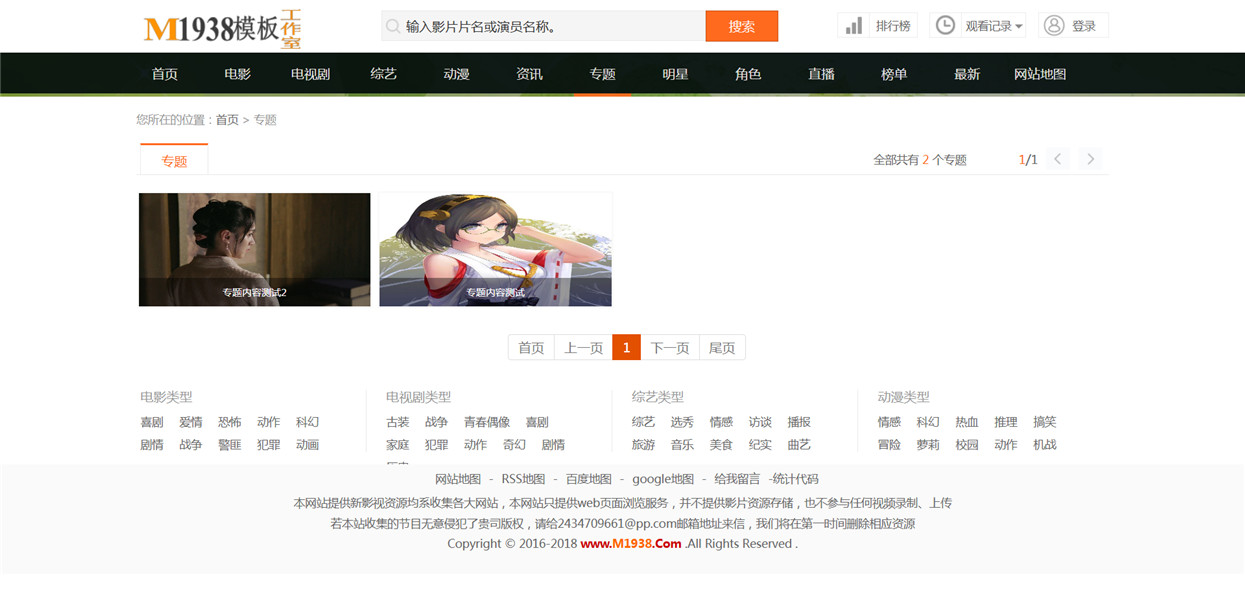Open 推理 under 动漫类型

(1006, 422)
